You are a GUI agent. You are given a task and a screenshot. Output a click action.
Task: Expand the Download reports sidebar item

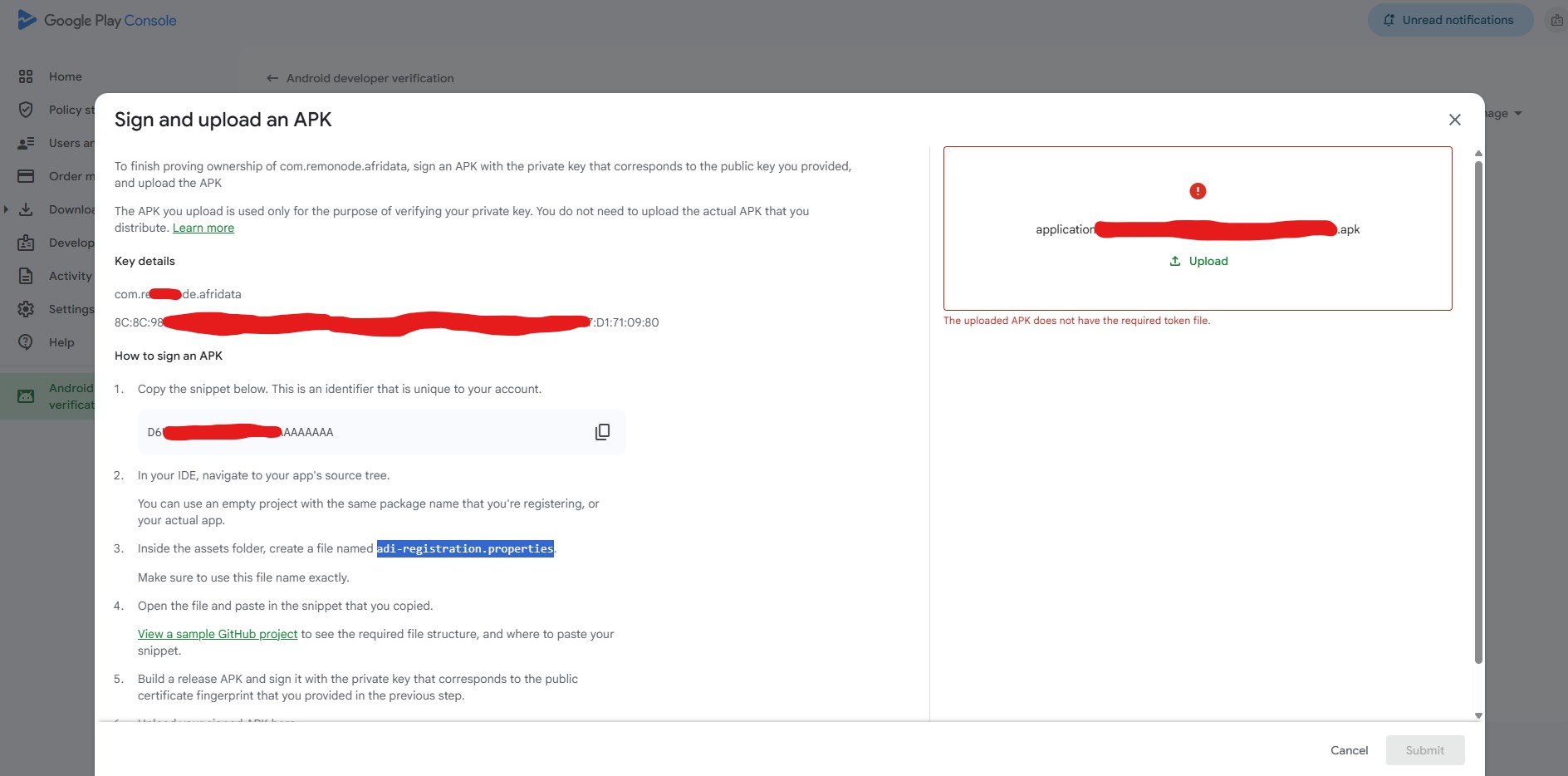click(x=6, y=209)
